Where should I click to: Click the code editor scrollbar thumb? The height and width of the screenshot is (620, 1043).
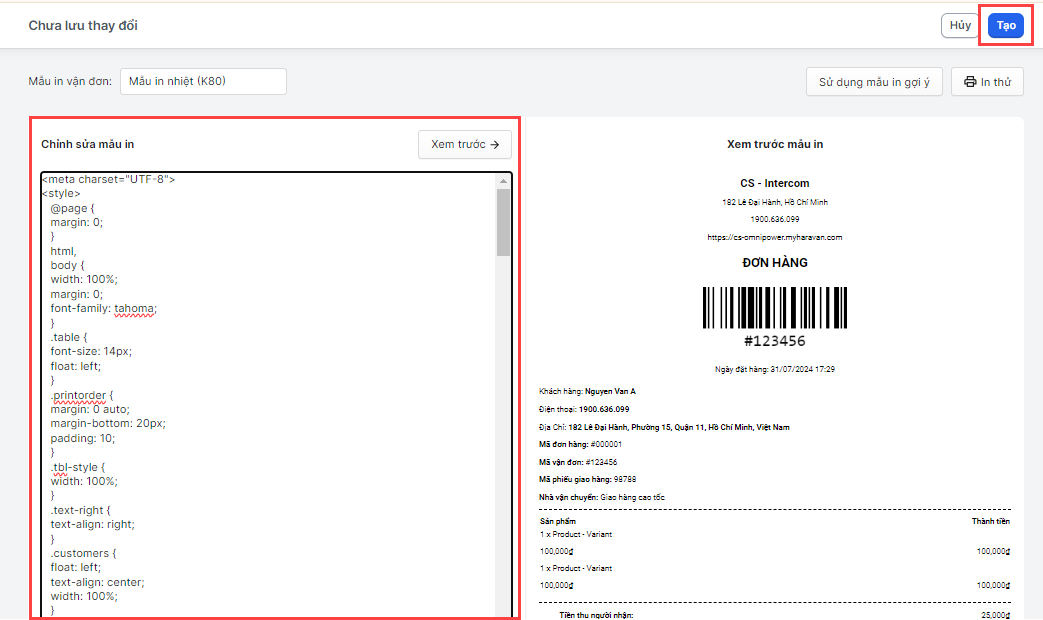(503, 222)
